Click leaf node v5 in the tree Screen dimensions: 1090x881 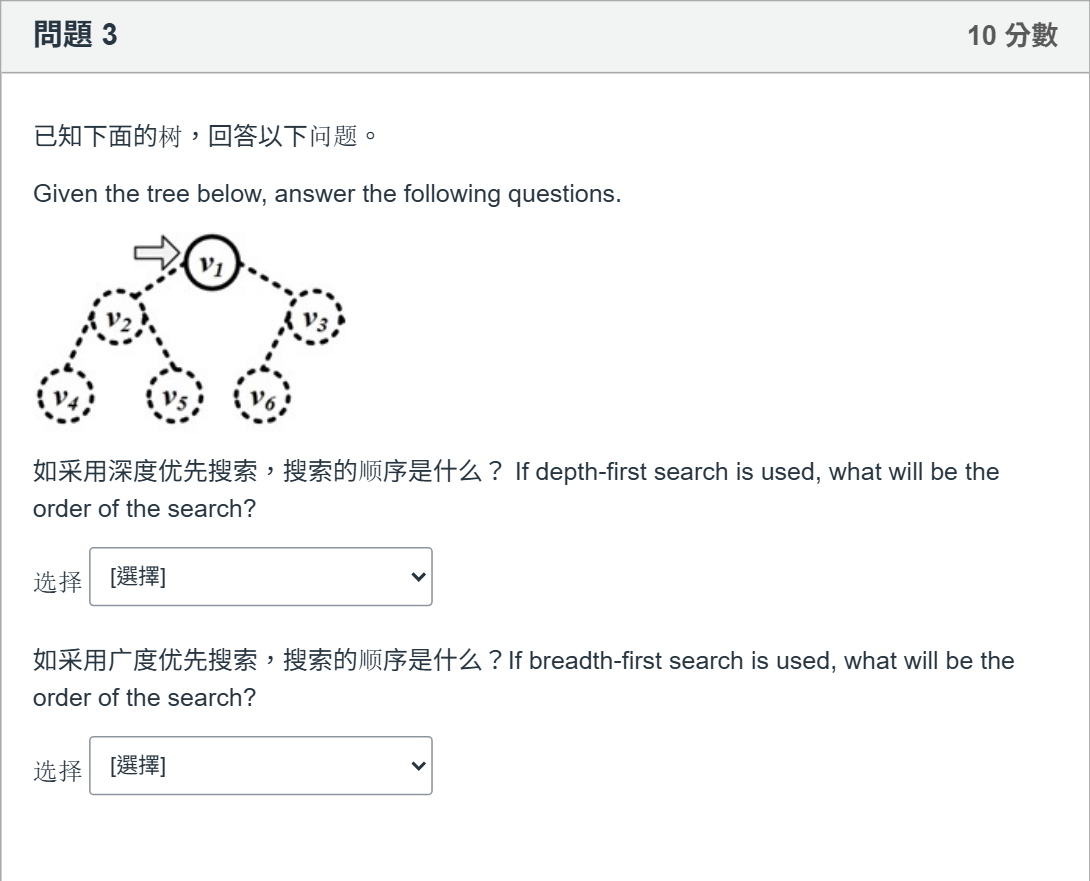click(174, 397)
